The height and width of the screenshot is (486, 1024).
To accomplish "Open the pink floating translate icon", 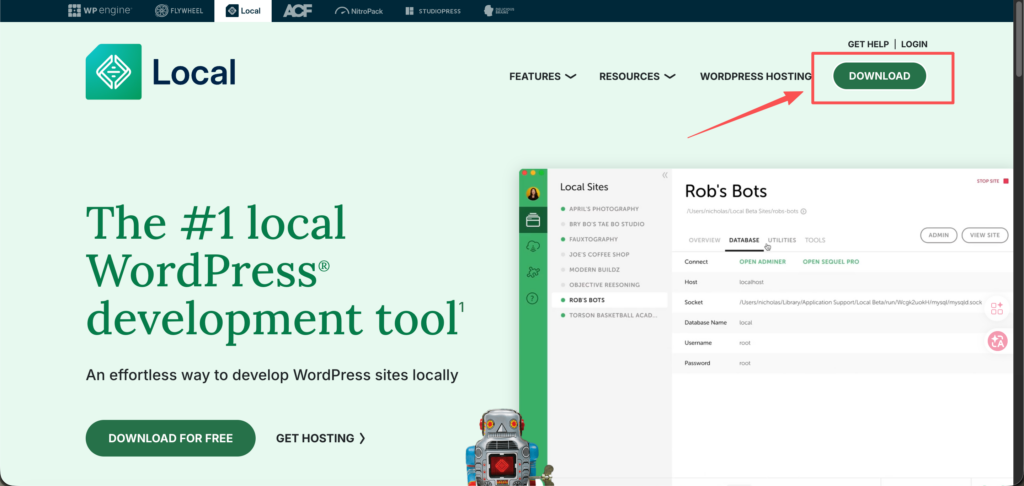I will [x=997, y=341].
